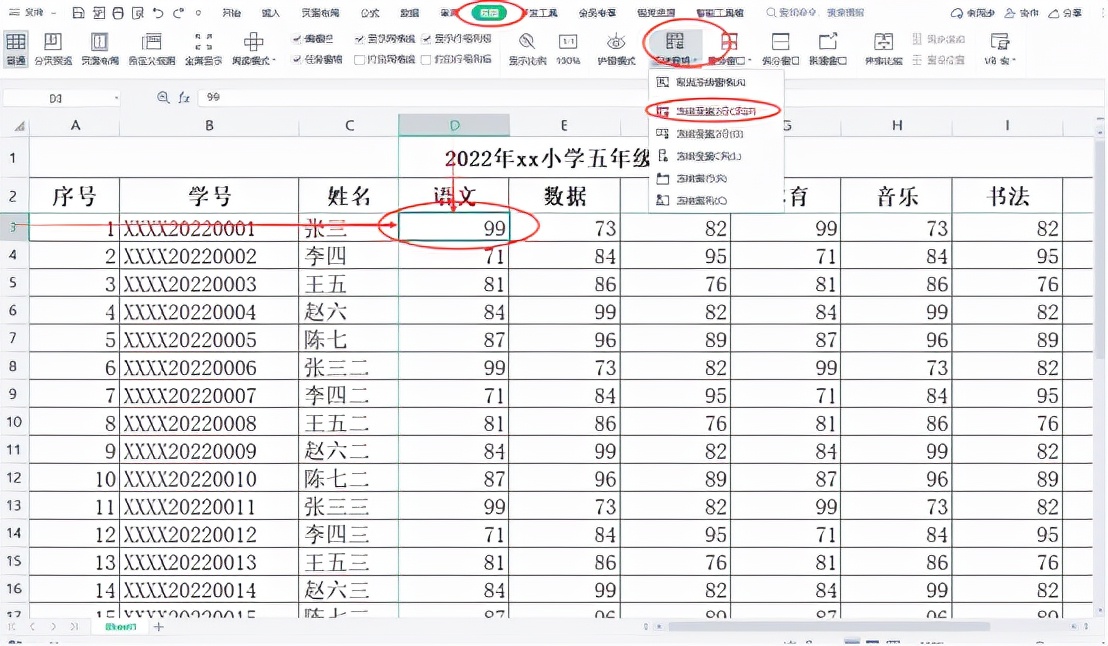This screenshot has height=646, width=1108.
Task: Expand the Reading Mode dropdown arrow
Action: [272, 61]
